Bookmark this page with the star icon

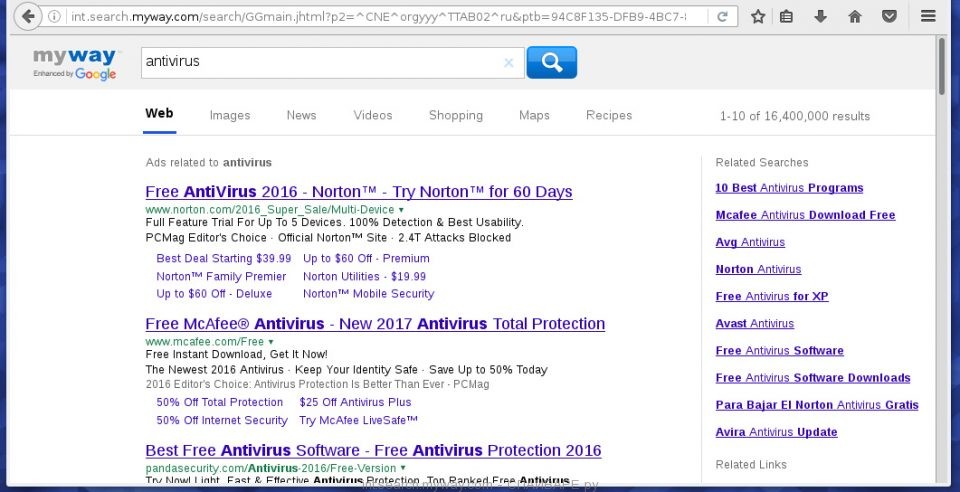click(x=758, y=17)
